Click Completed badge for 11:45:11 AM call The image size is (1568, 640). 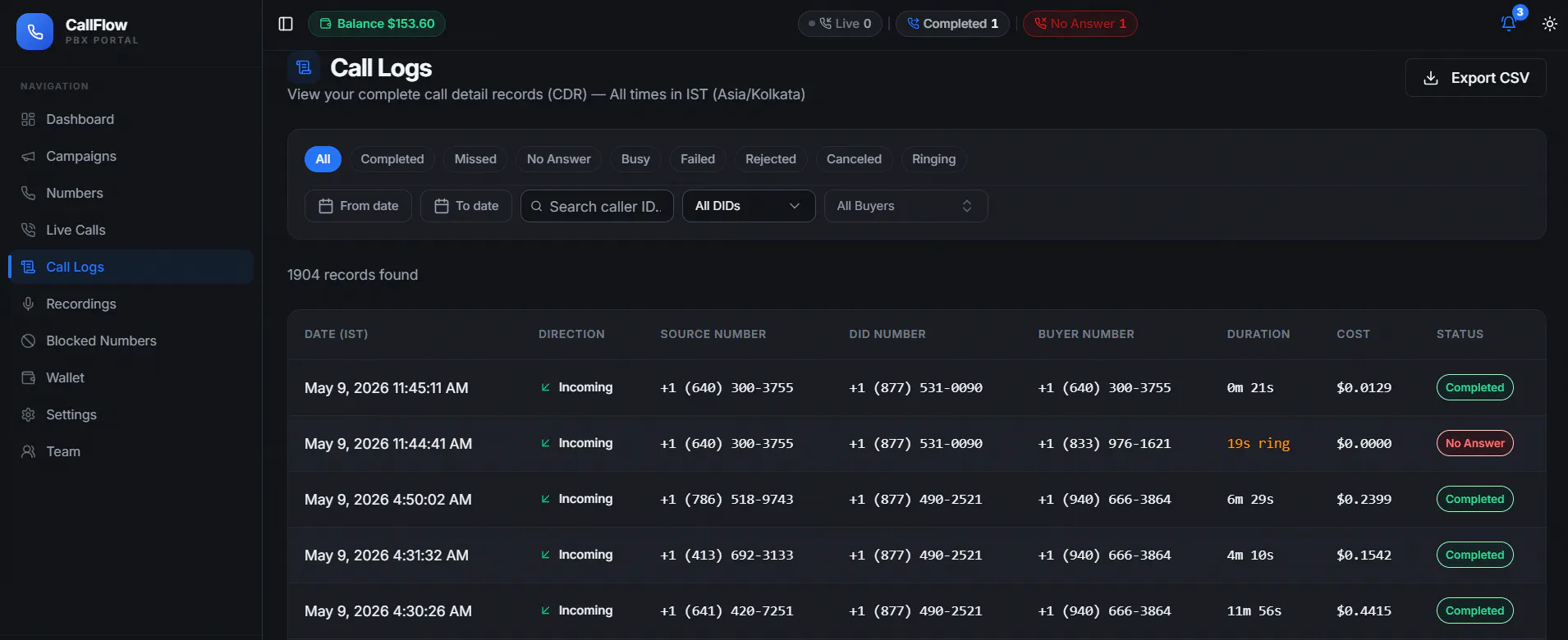coord(1474,387)
